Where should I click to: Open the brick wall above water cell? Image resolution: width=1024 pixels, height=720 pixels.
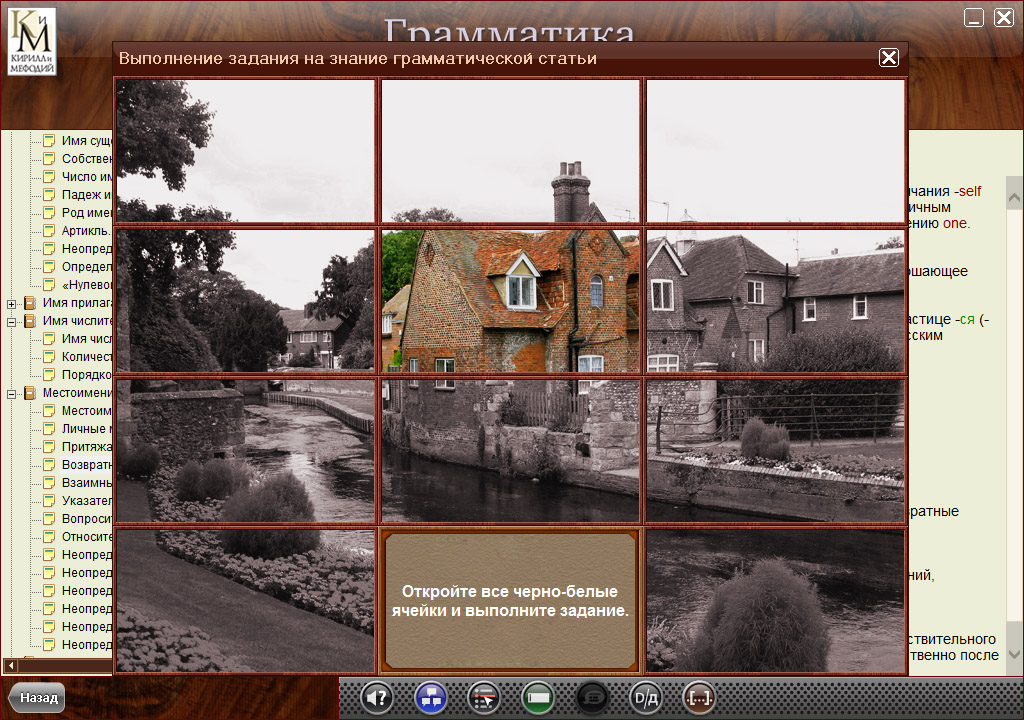(x=511, y=451)
